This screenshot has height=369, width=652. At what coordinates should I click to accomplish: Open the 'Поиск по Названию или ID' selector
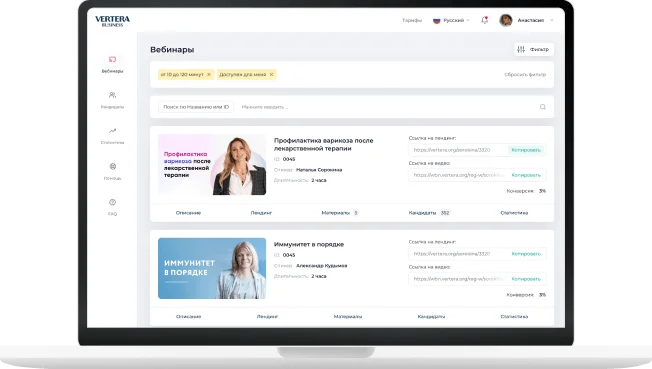click(x=196, y=107)
